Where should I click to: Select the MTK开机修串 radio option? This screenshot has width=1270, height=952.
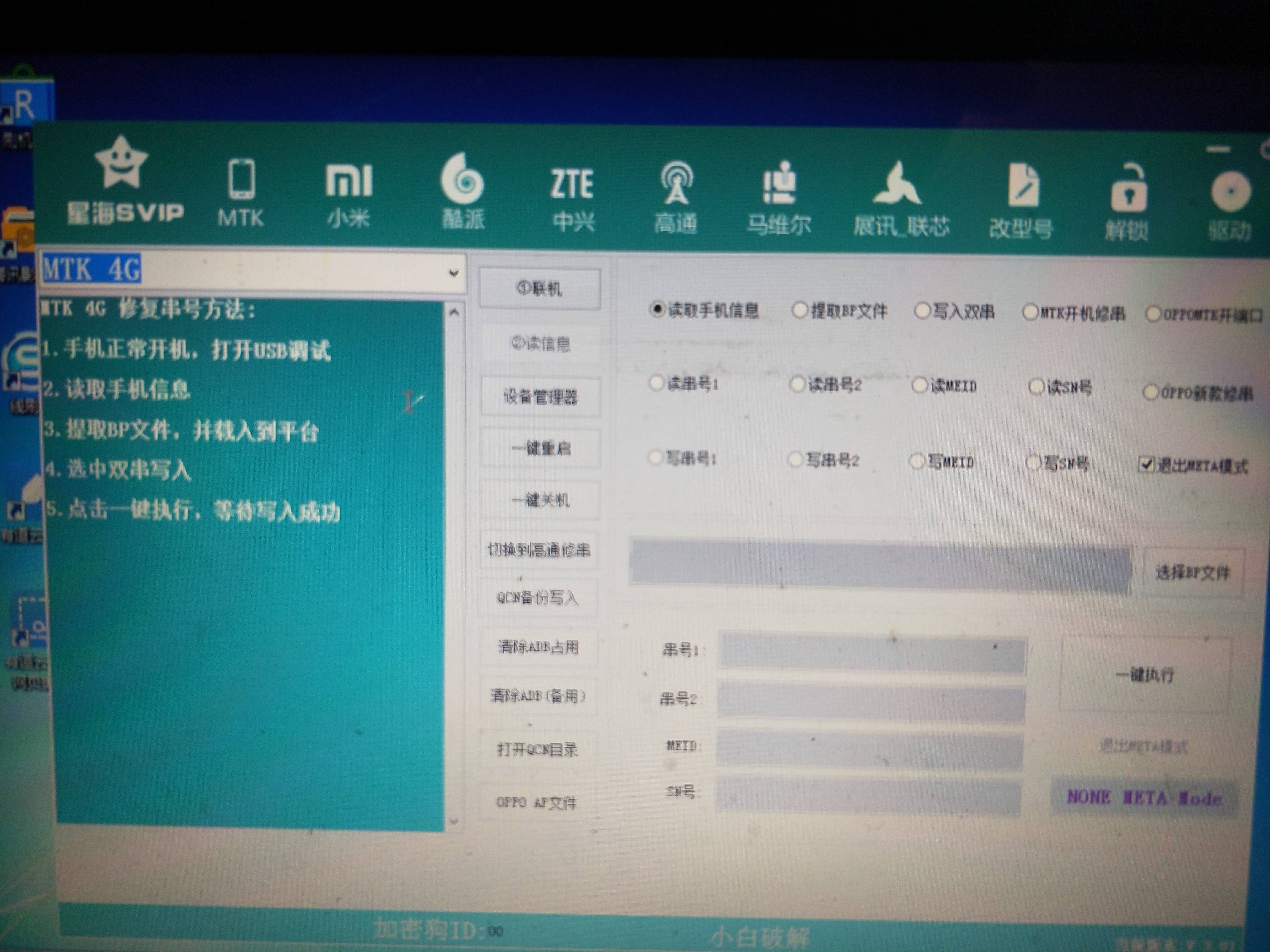click(x=1074, y=313)
